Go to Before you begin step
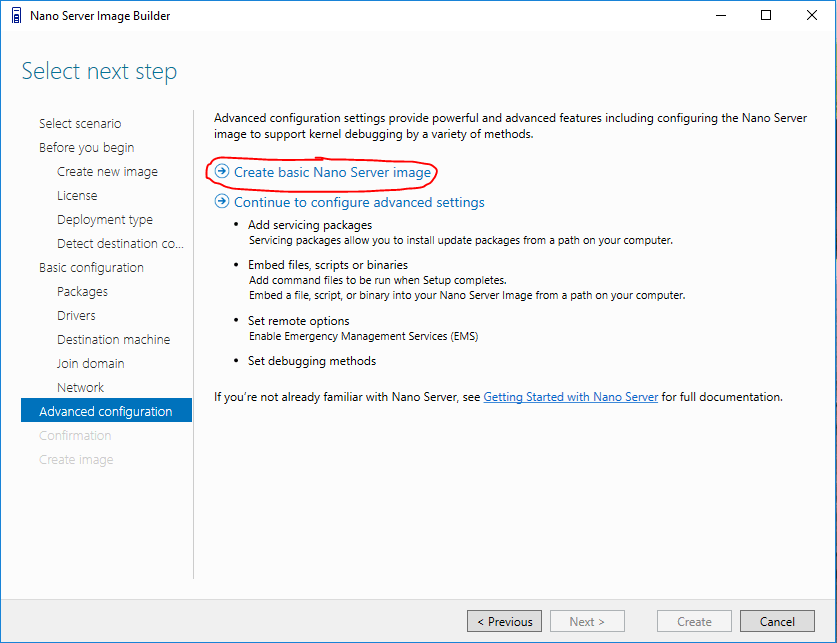The width and height of the screenshot is (837, 643). point(86,148)
